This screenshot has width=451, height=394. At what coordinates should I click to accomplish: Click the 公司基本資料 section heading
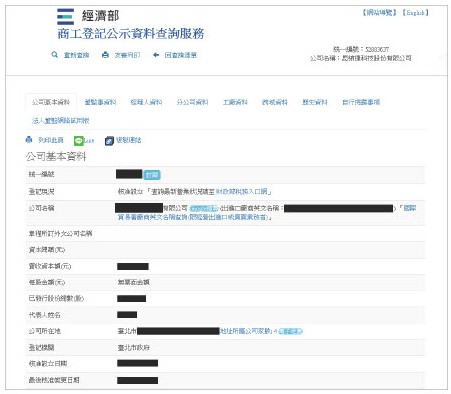56,156
